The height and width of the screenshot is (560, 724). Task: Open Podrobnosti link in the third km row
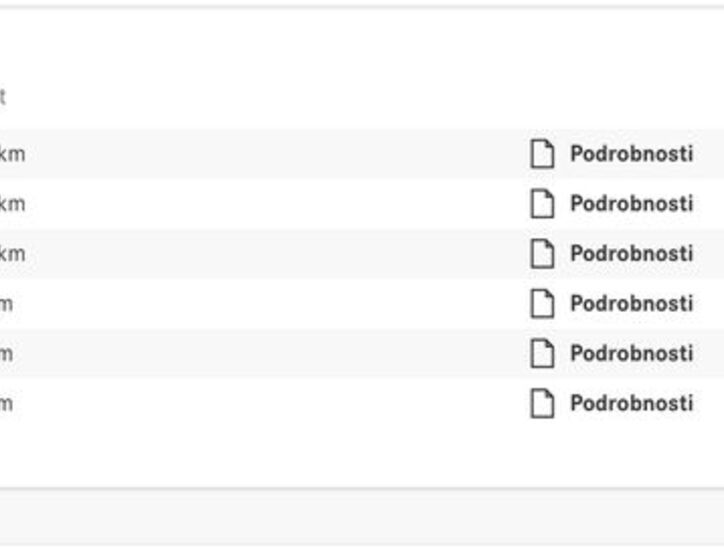[x=632, y=253]
